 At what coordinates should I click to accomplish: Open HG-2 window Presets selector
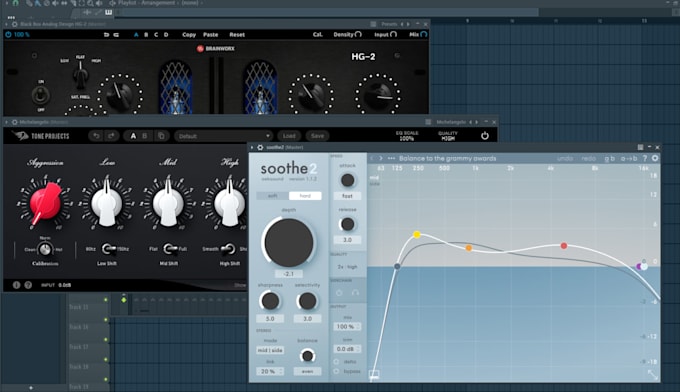tap(389, 24)
